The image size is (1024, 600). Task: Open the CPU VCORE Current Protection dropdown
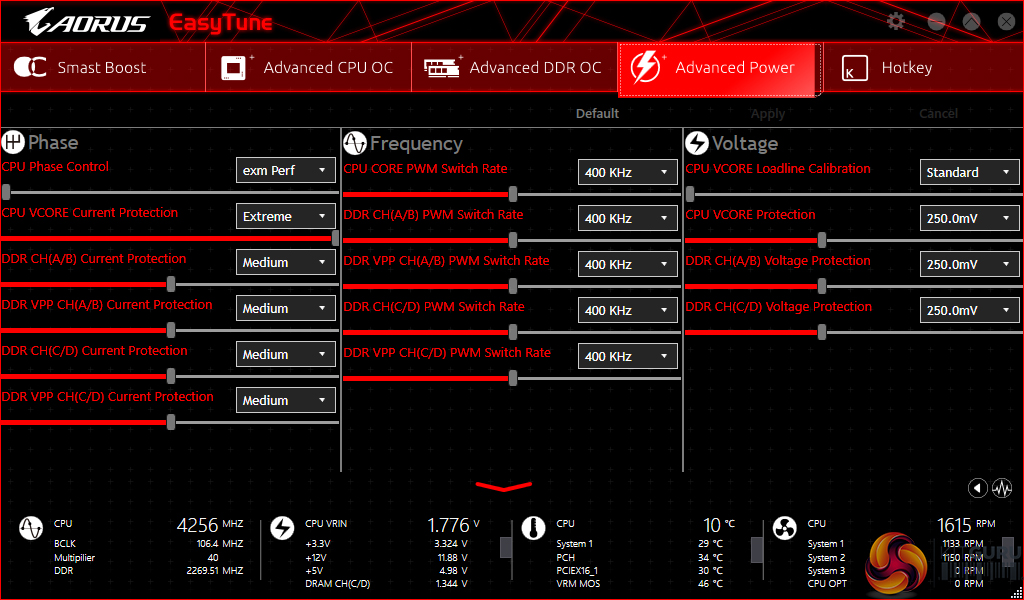285,216
